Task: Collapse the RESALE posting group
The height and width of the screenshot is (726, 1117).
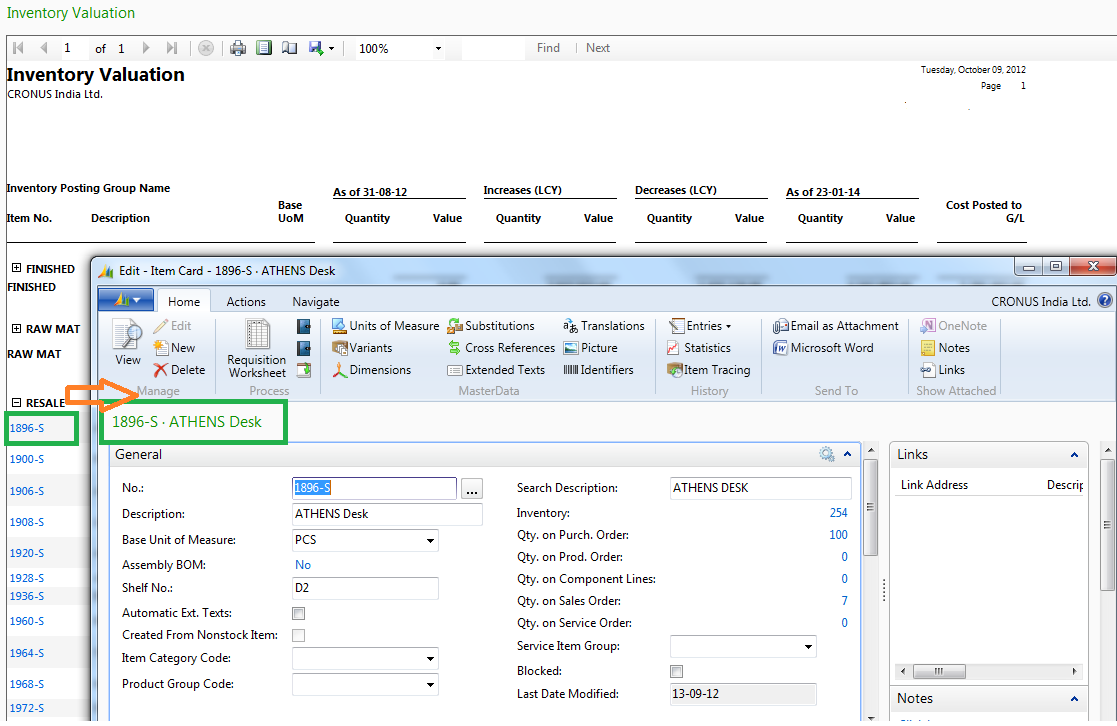Action: tap(16, 403)
